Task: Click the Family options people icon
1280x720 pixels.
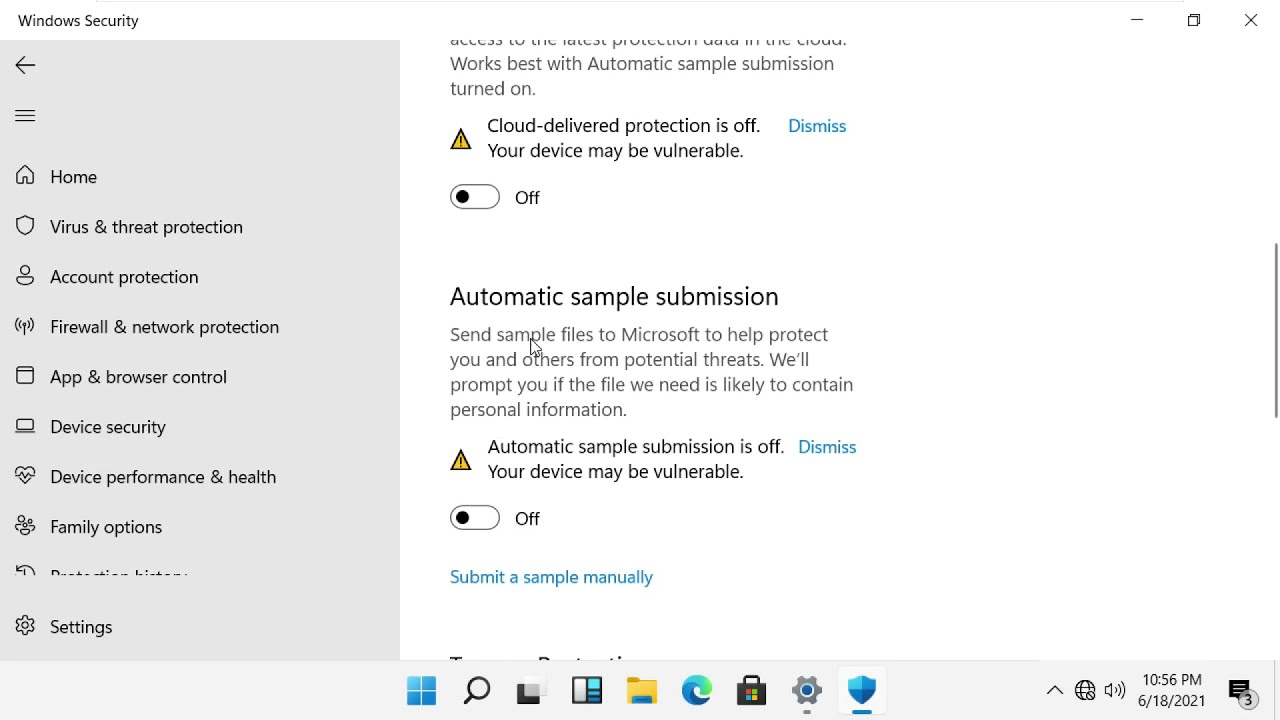Action: click(x=25, y=526)
